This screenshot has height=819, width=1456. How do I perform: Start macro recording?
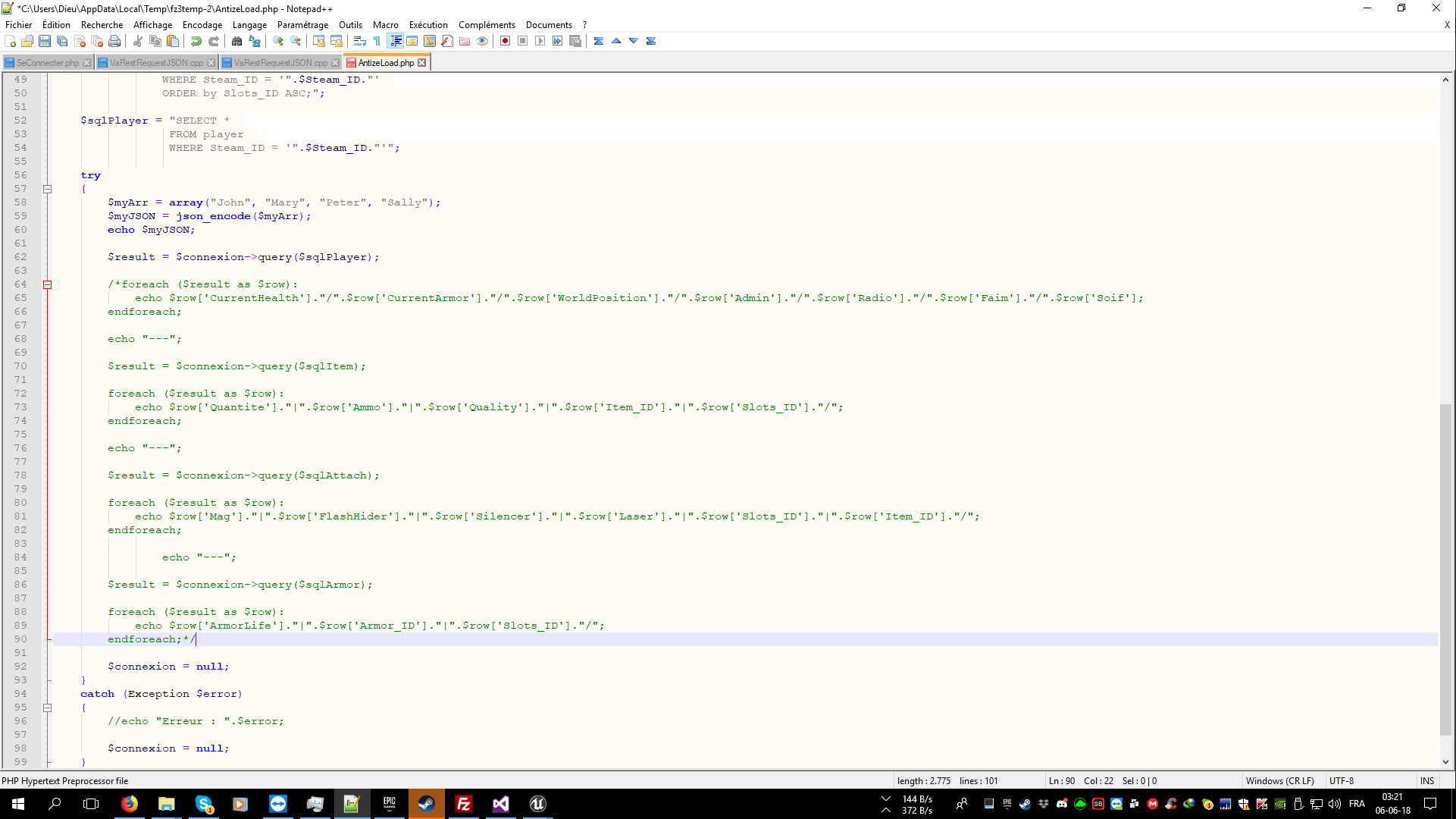(505, 41)
